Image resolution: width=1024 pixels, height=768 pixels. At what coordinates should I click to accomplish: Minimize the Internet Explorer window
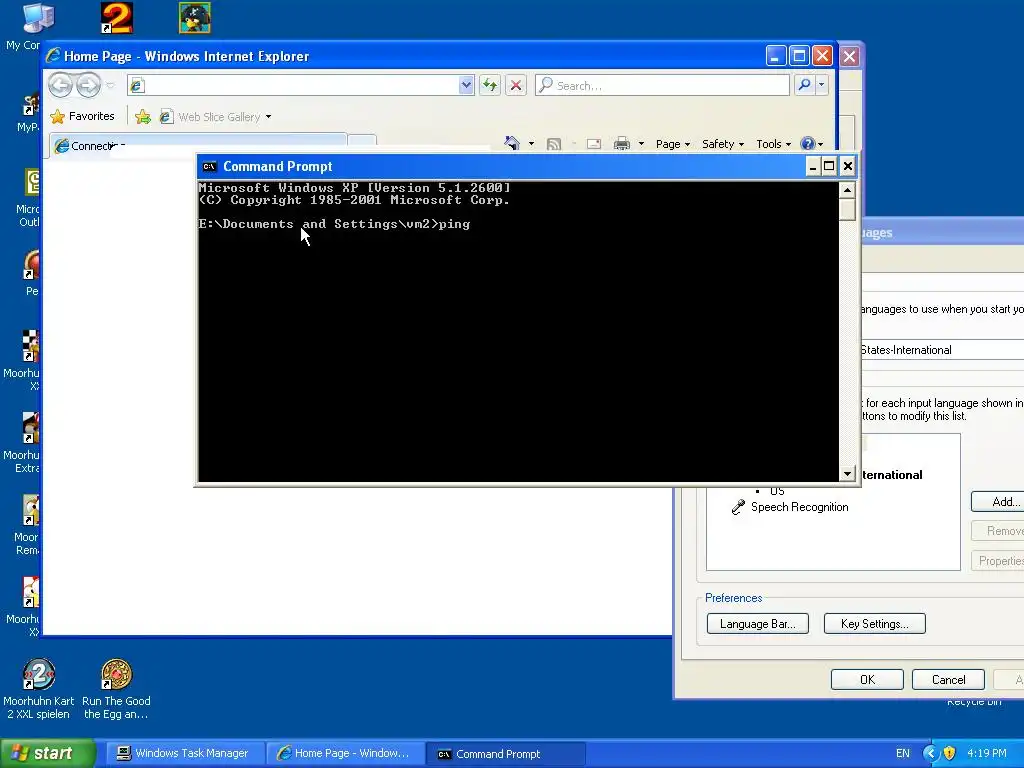(776, 56)
